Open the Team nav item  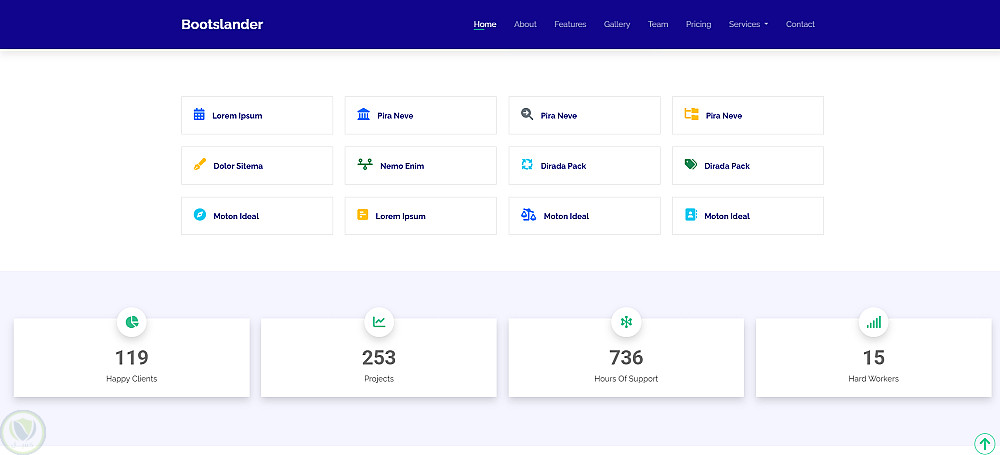coord(658,24)
